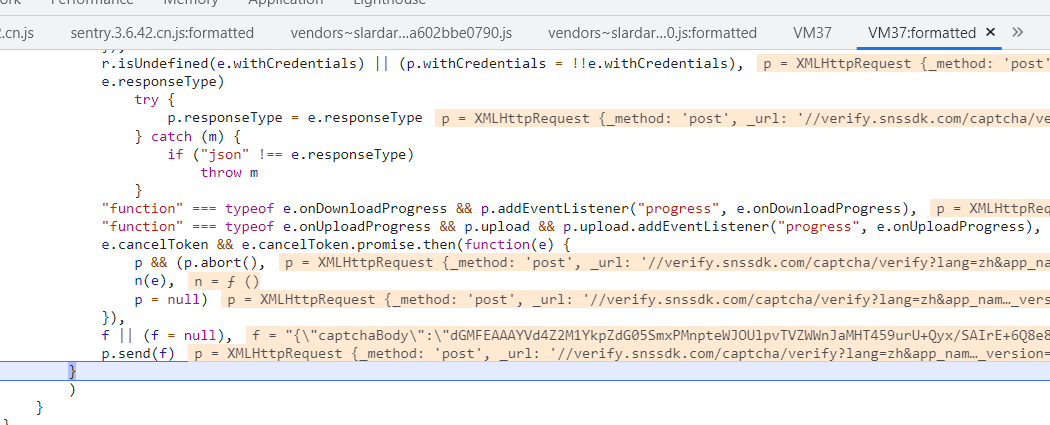Click the 'f || (f = null),' code
Screen dimensions: 1050x425
[x=167, y=335]
